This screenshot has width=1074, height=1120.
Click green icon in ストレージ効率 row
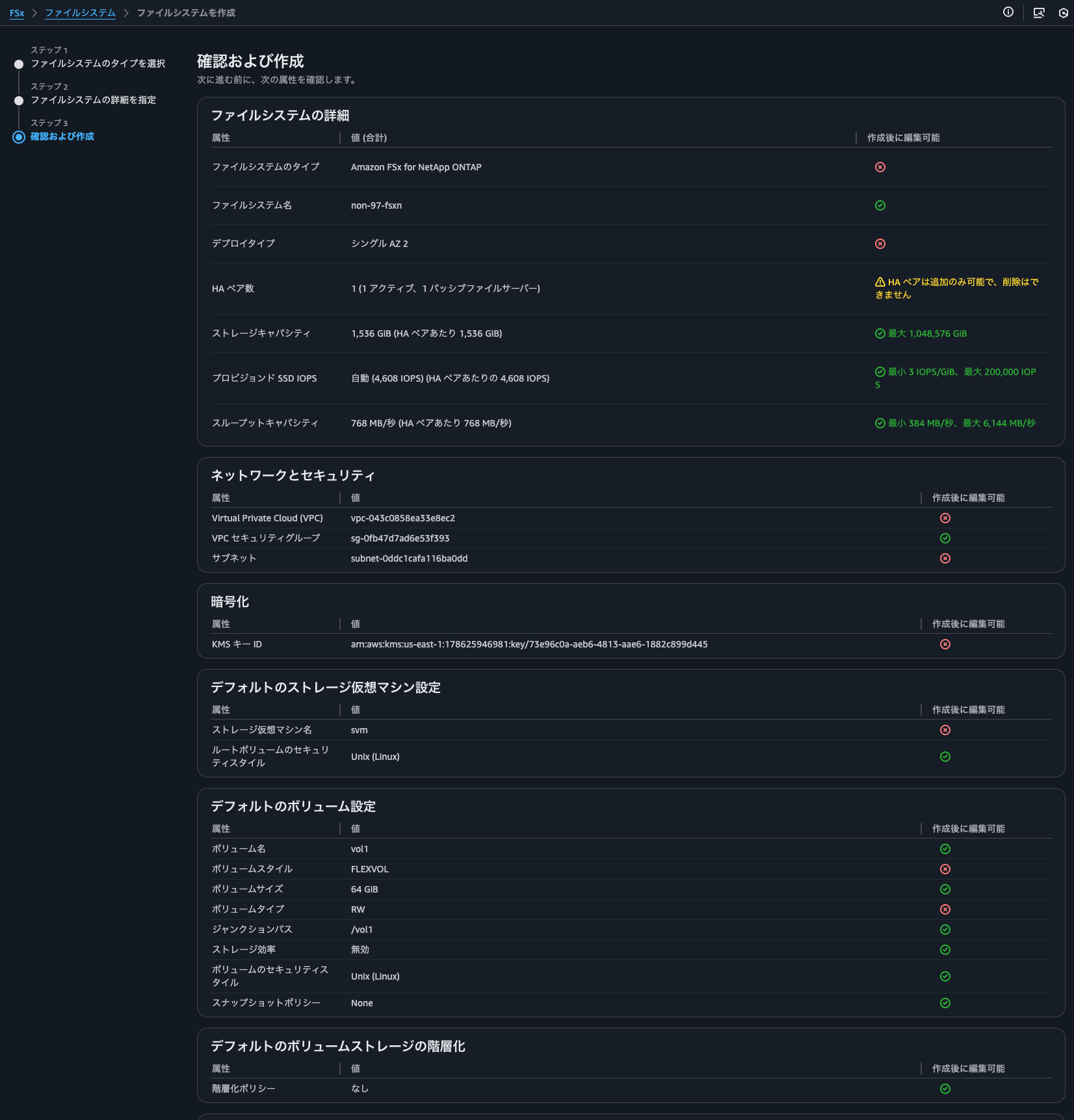point(945,950)
